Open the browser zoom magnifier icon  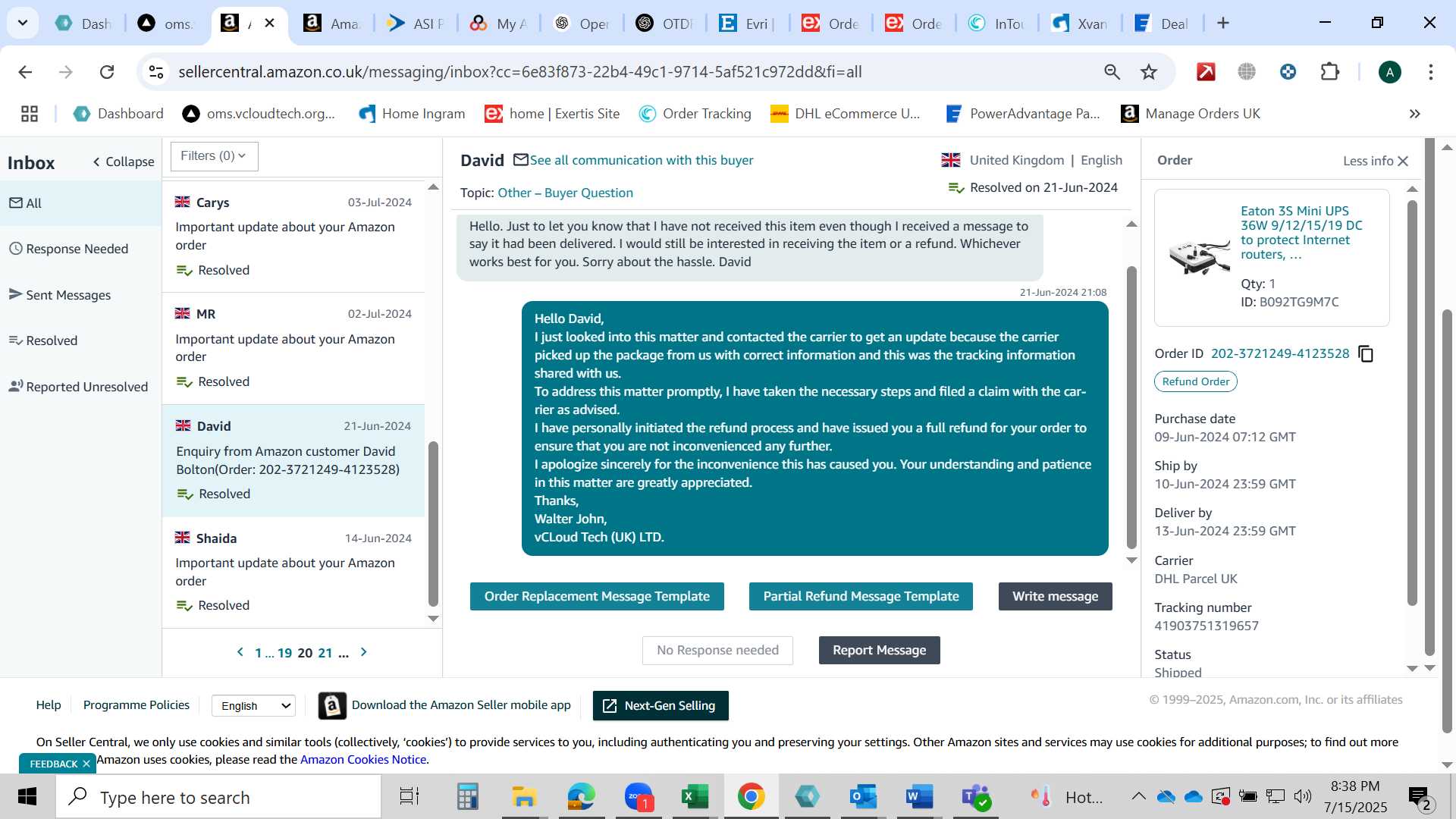pos(1112,72)
